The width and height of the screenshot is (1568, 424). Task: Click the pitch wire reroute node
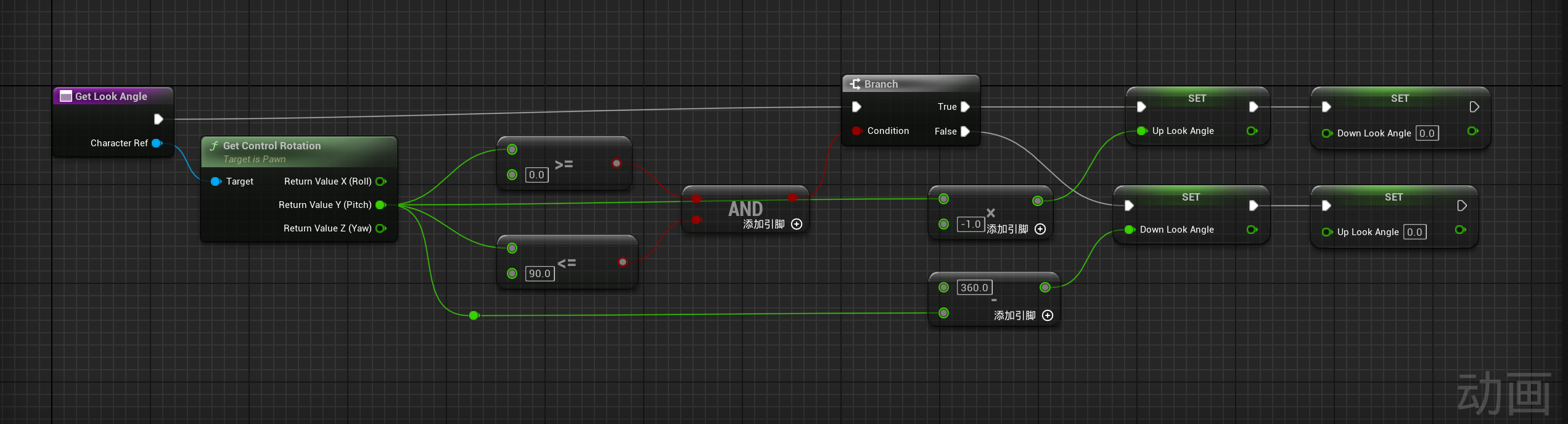coord(474,315)
